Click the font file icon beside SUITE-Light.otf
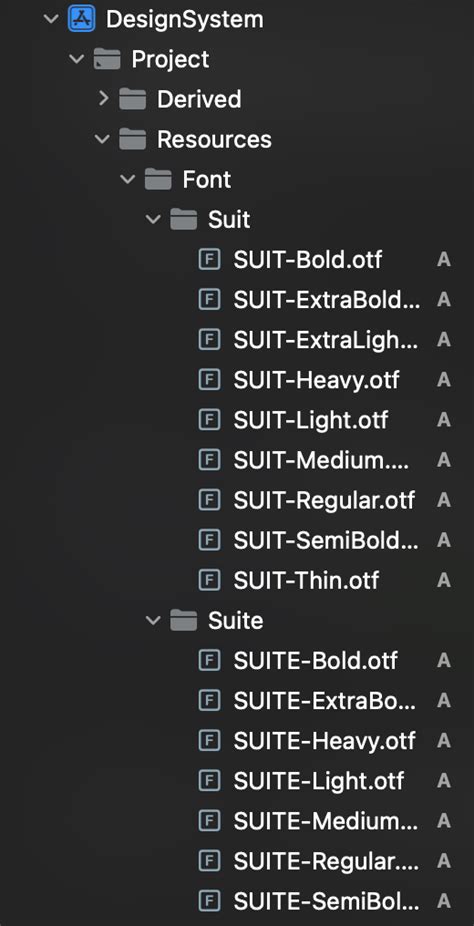This screenshot has width=474, height=926. point(210,781)
